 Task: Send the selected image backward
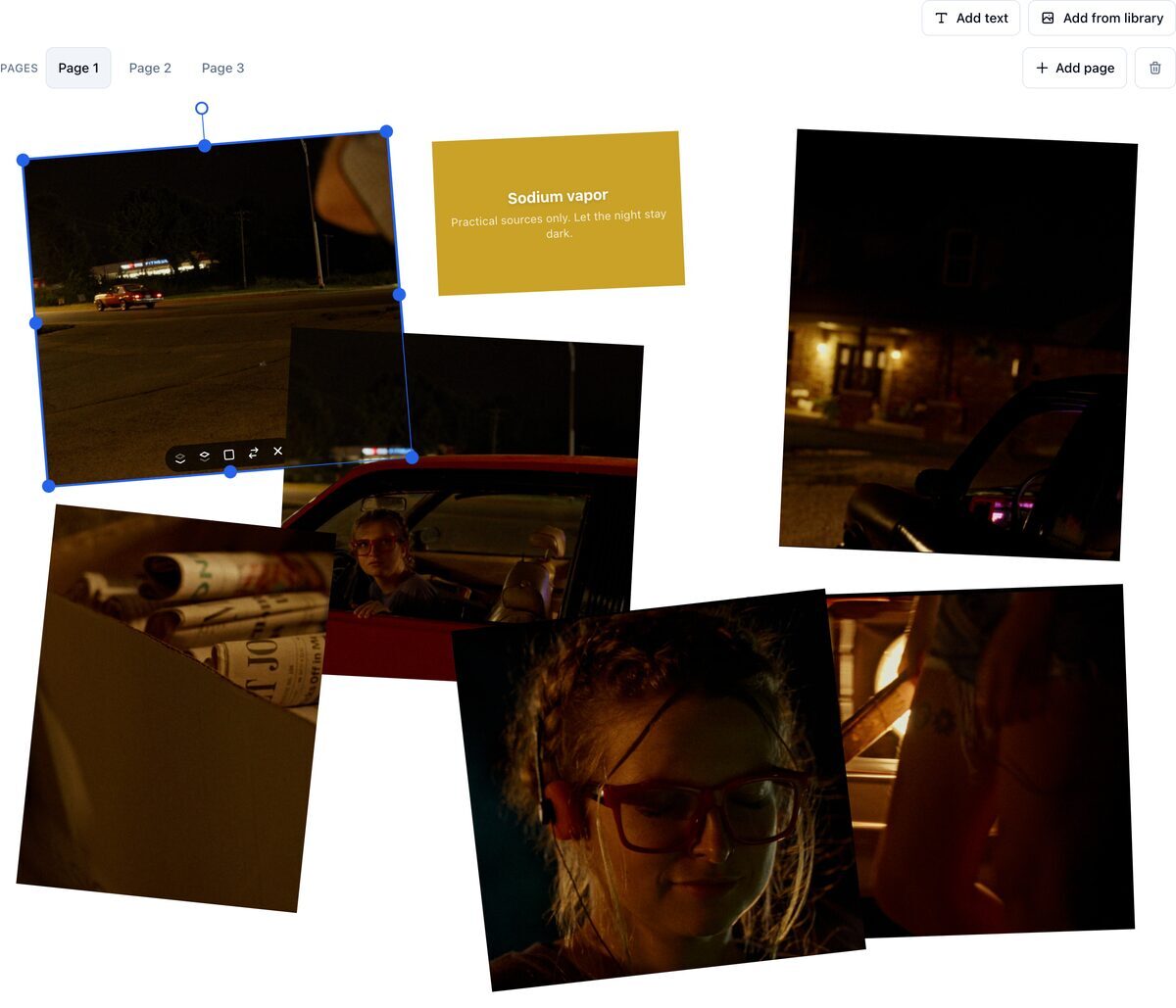(180, 457)
